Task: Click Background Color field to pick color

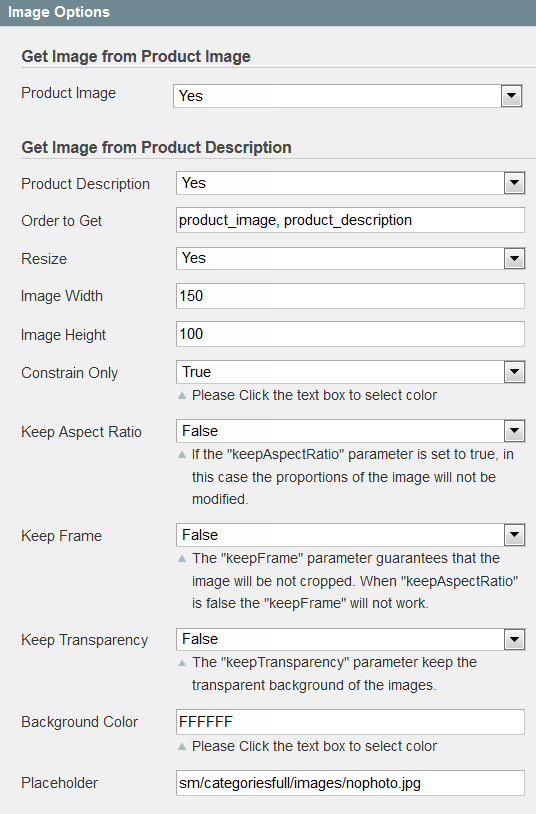Action: click(351, 722)
